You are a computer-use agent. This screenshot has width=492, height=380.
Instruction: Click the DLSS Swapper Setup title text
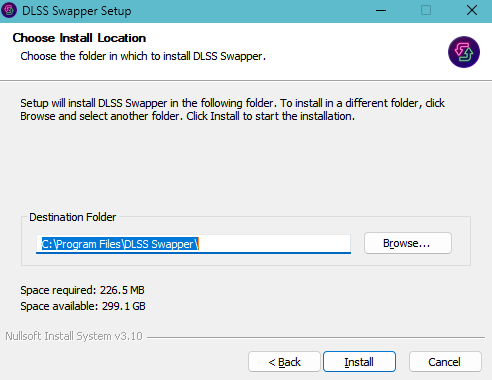[x=77, y=11]
